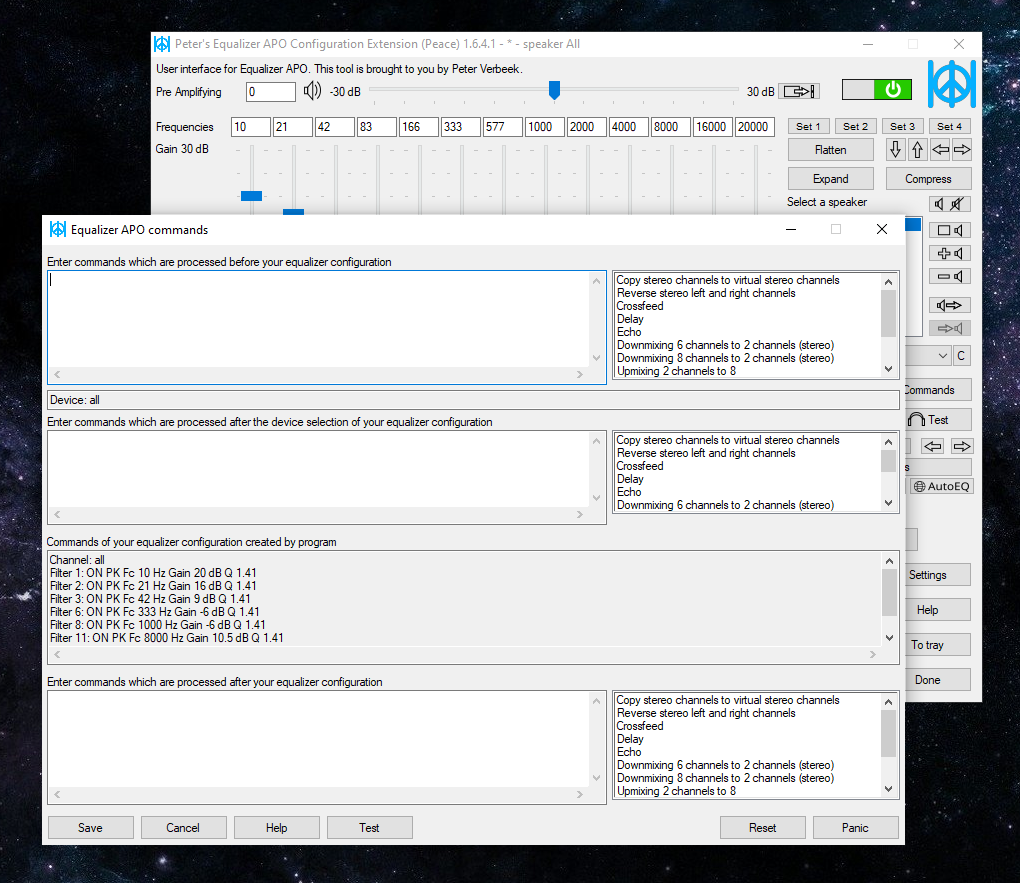This screenshot has width=1020, height=883.
Task: Close the Equalizer APO commands dialog
Action: [881, 229]
